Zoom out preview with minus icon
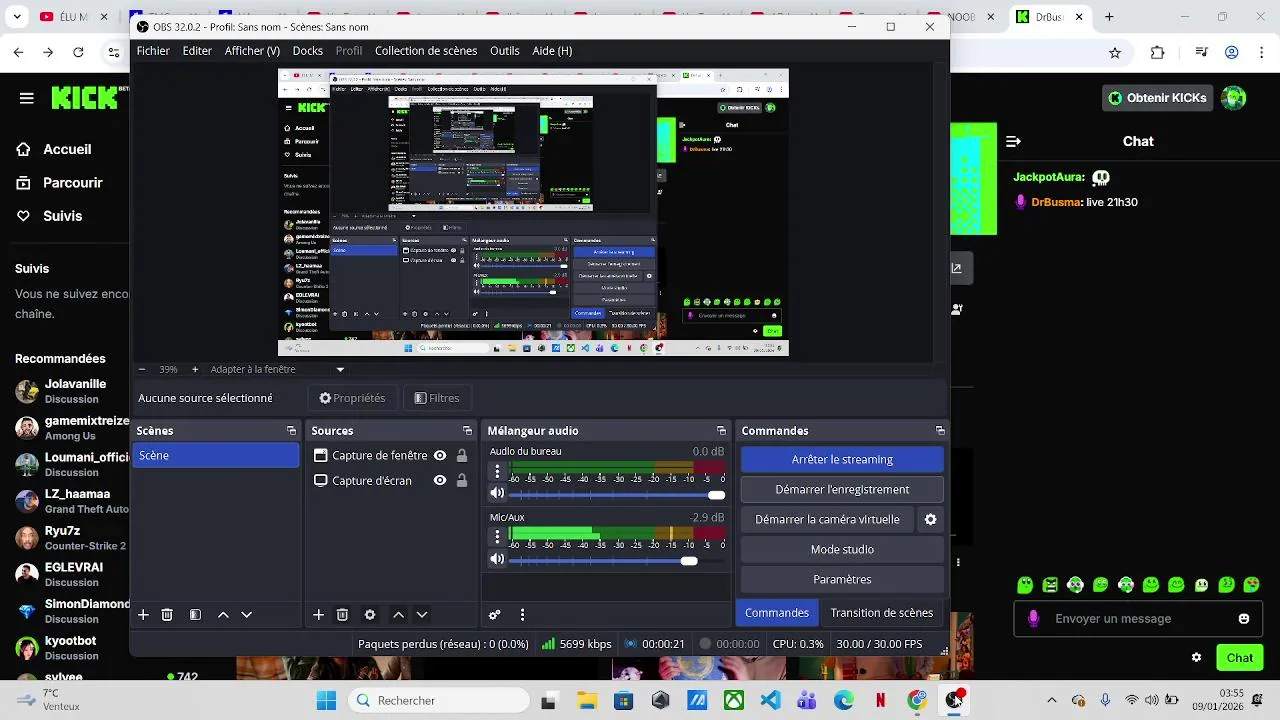 pyautogui.click(x=142, y=369)
